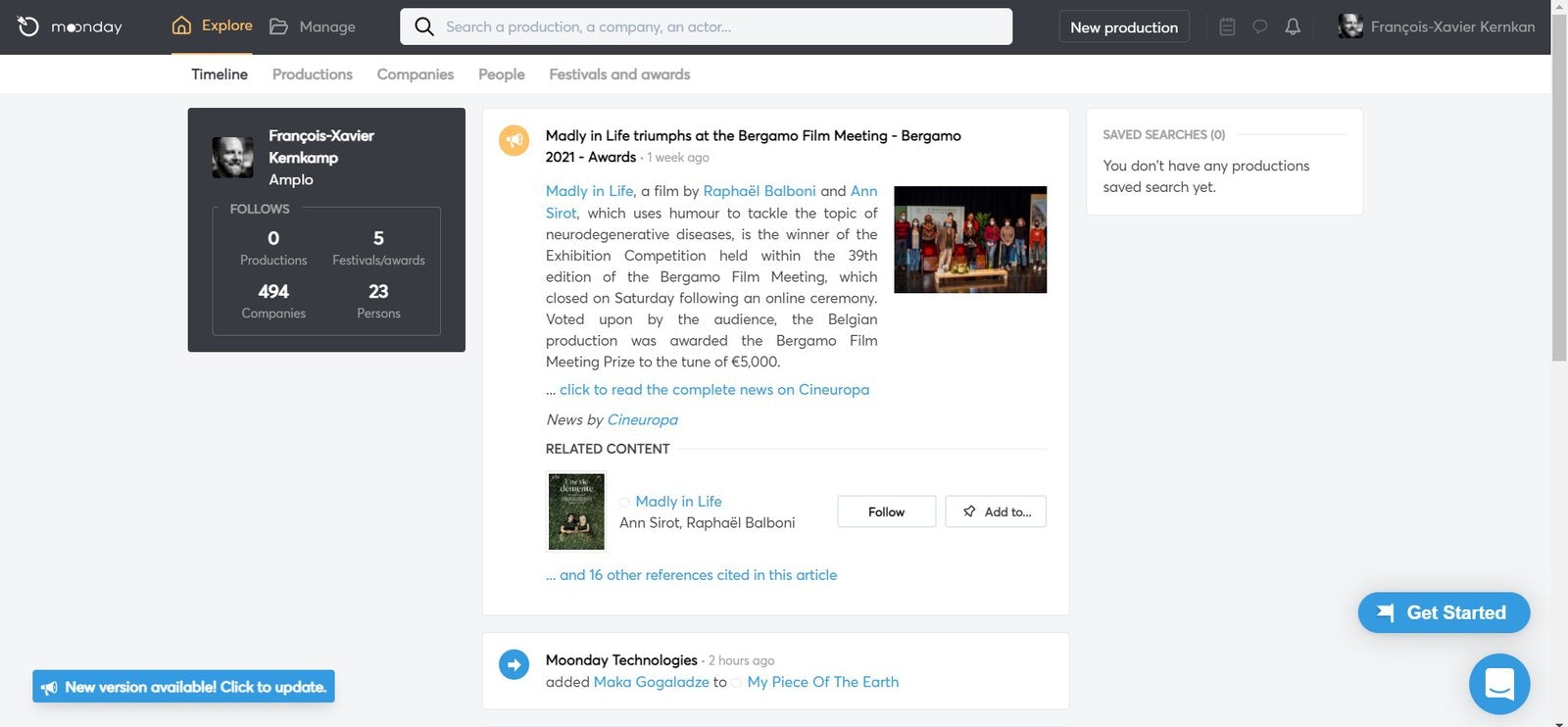The height and width of the screenshot is (727, 1568).
Task: View the 494 followed Companies
Action: (x=273, y=301)
